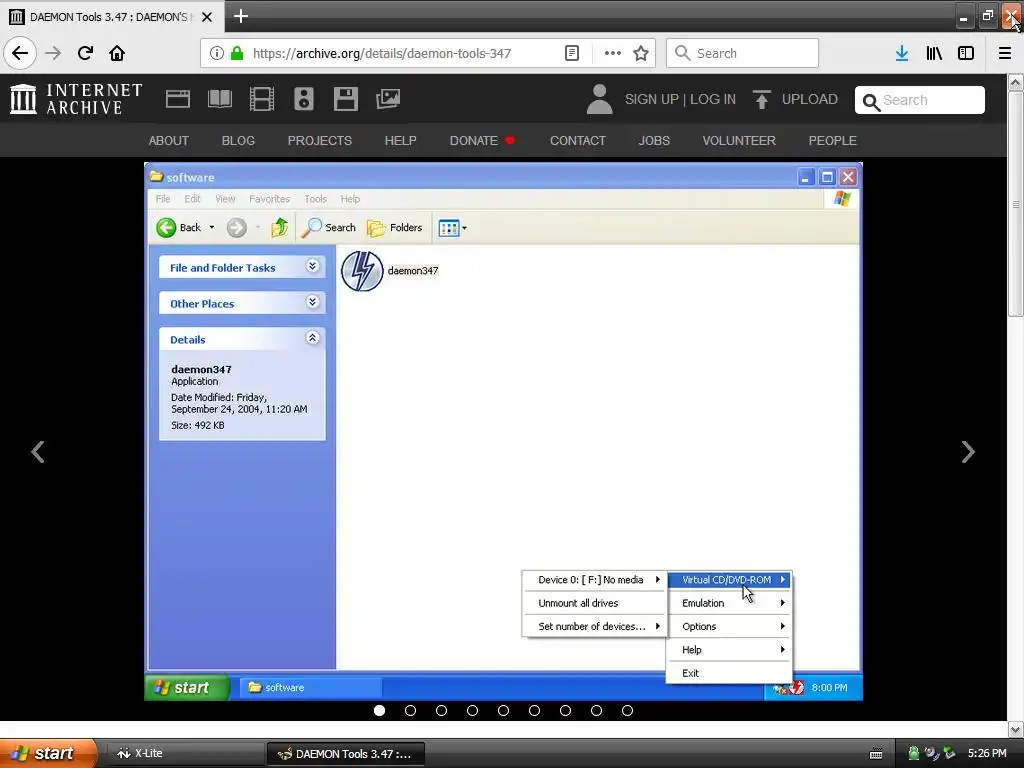
Task: Click the UPLOAD link
Action: (810, 99)
